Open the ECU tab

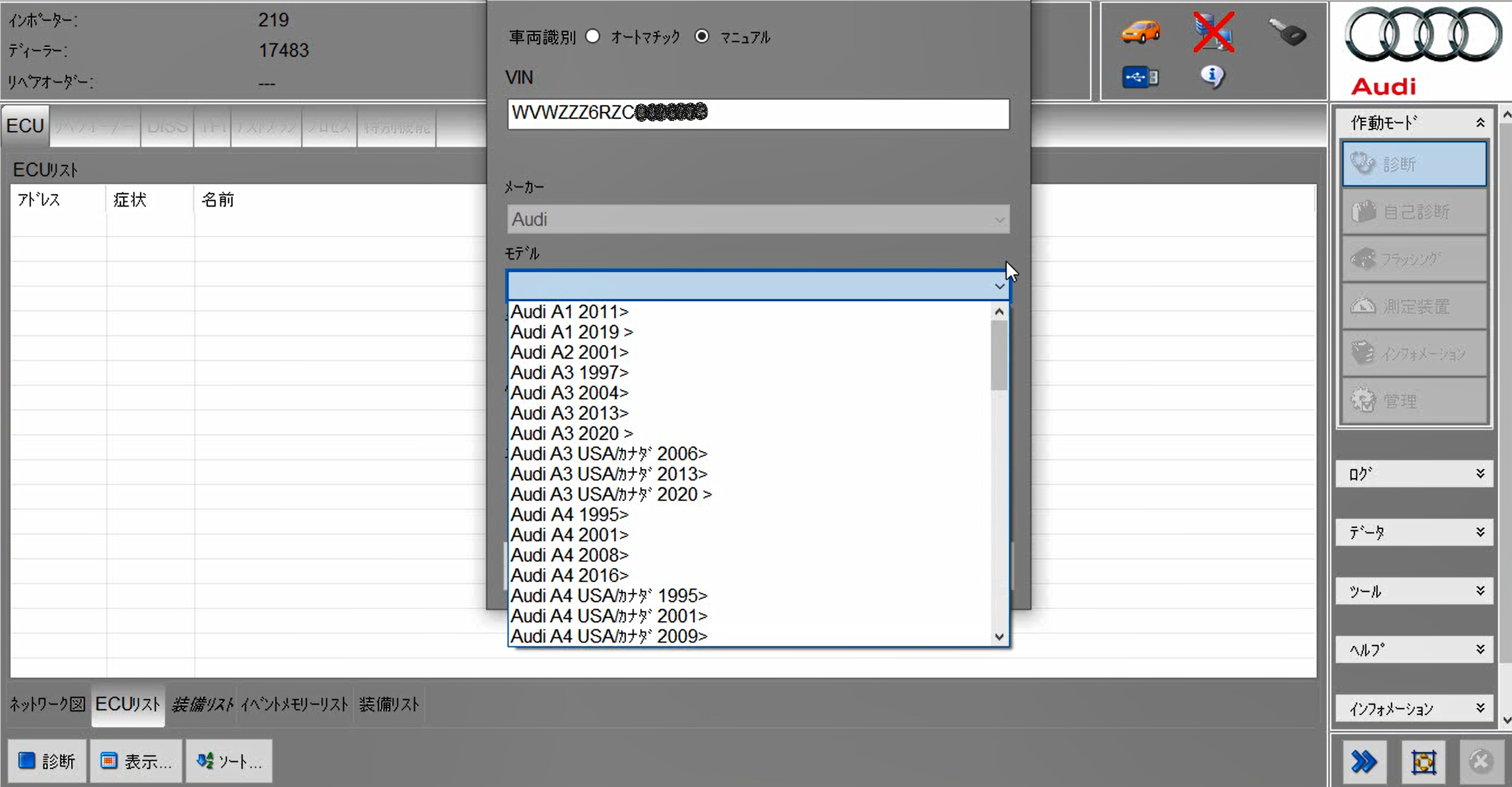point(25,126)
